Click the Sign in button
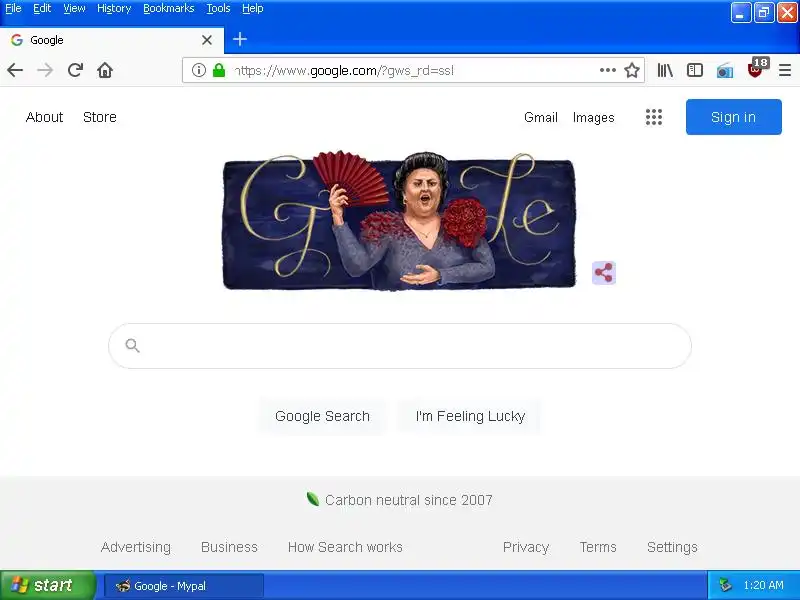 click(733, 117)
